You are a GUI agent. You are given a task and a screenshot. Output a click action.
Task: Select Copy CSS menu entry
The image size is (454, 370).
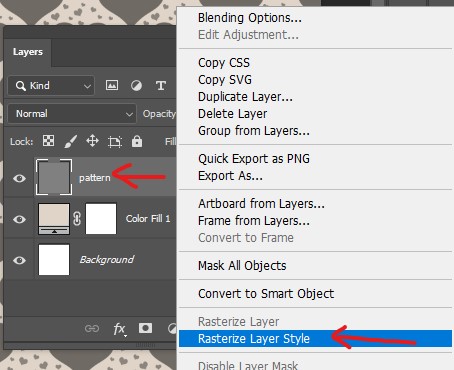(x=224, y=63)
